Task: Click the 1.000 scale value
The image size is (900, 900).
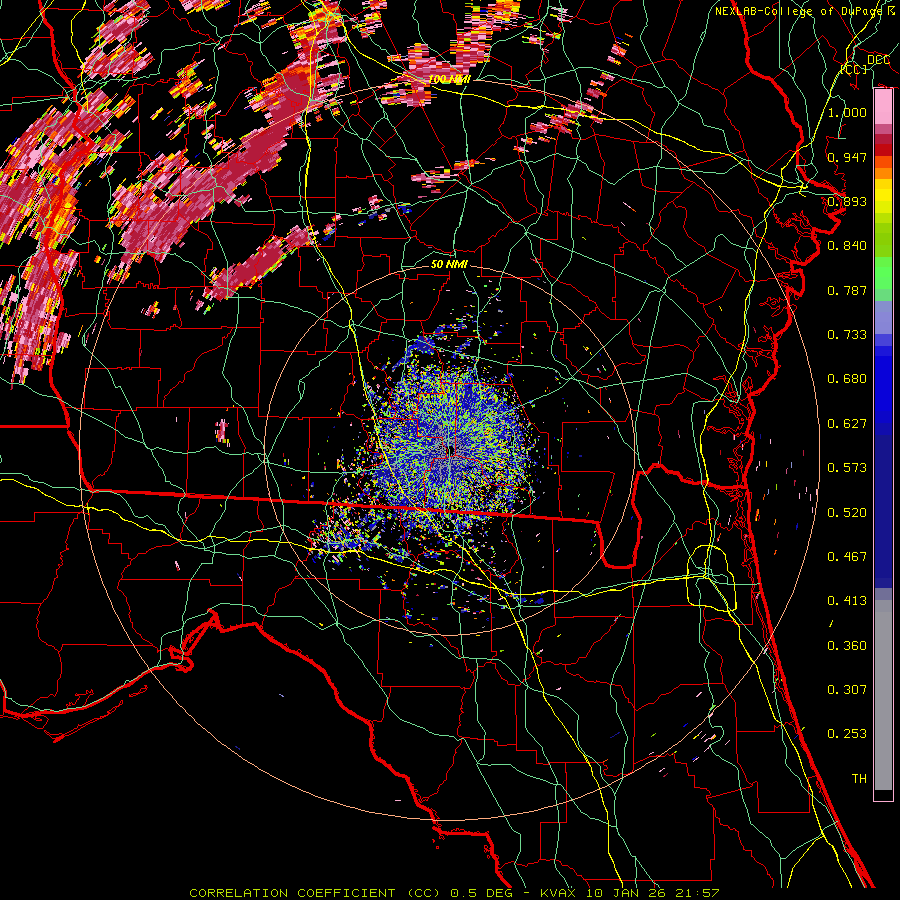Action: click(847, 112)
